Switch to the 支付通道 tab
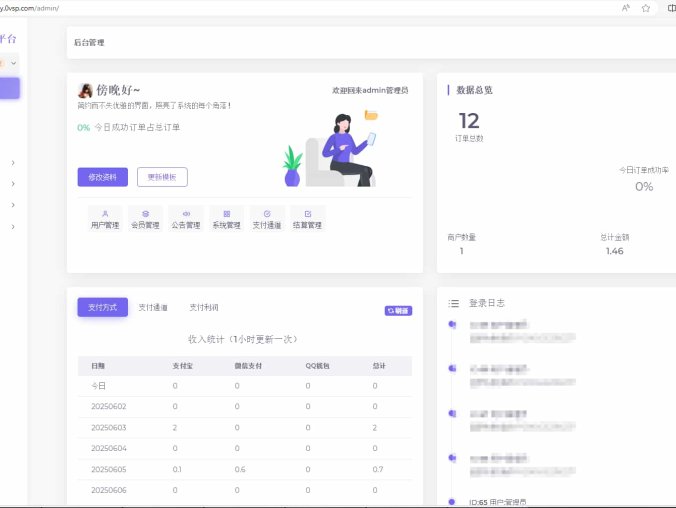676x508 pixels. click(153, 307)
